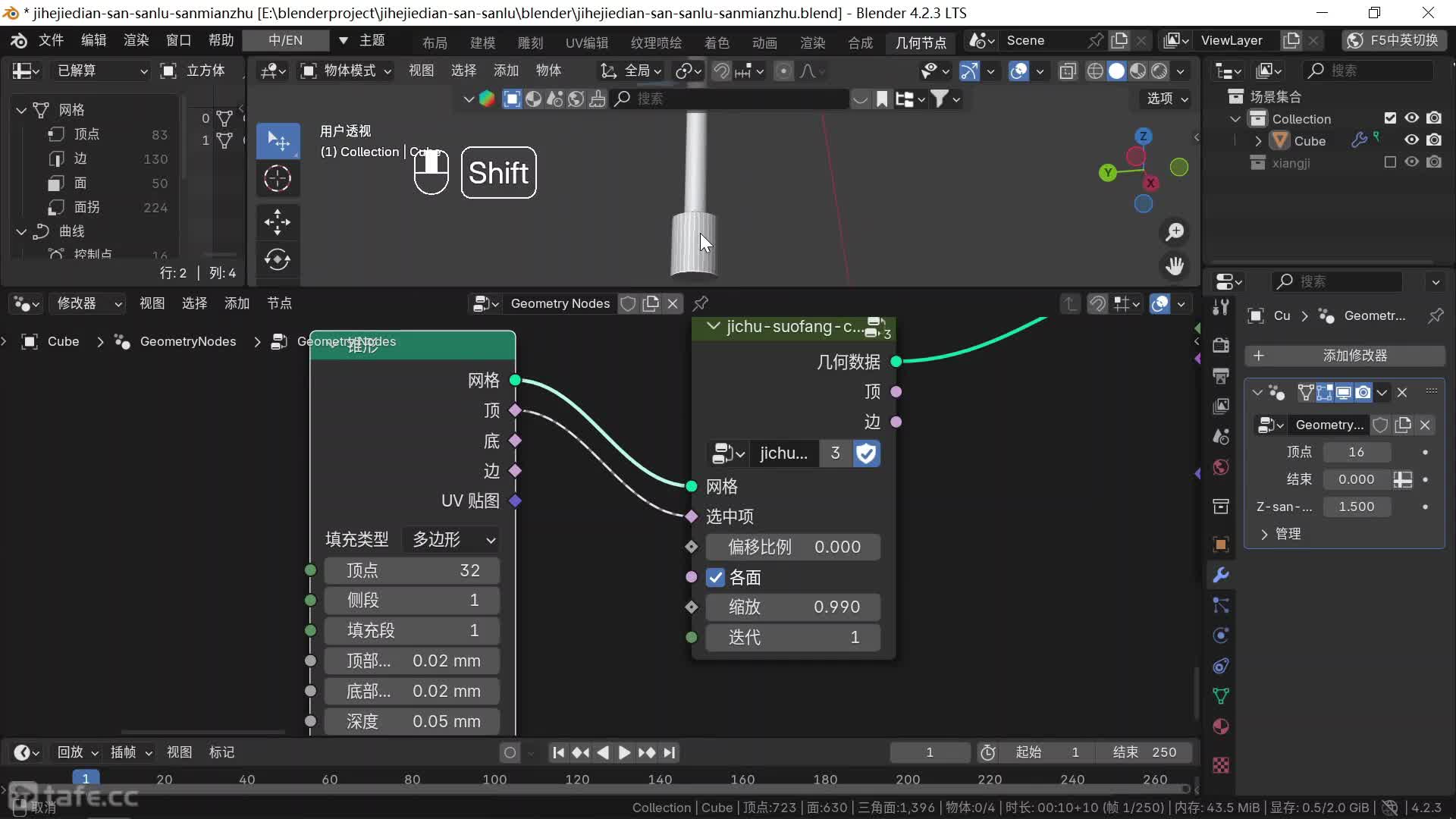
Task: Open the 物体模式 mode dropdown
Action: [347, 71]
